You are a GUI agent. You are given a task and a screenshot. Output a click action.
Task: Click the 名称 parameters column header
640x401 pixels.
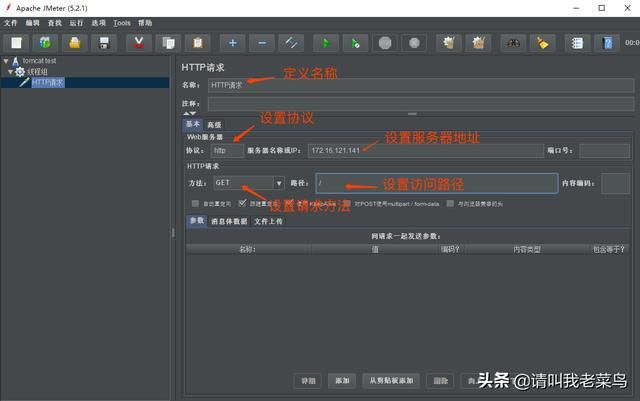click(248, 249)
